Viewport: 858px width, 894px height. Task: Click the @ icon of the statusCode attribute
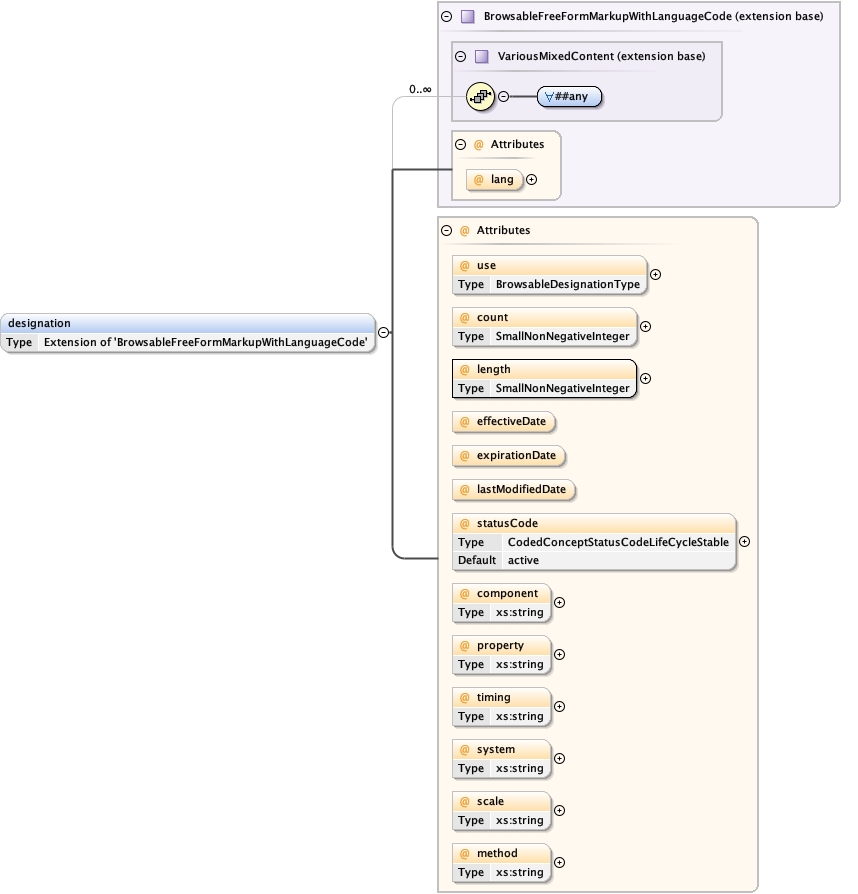465,524
